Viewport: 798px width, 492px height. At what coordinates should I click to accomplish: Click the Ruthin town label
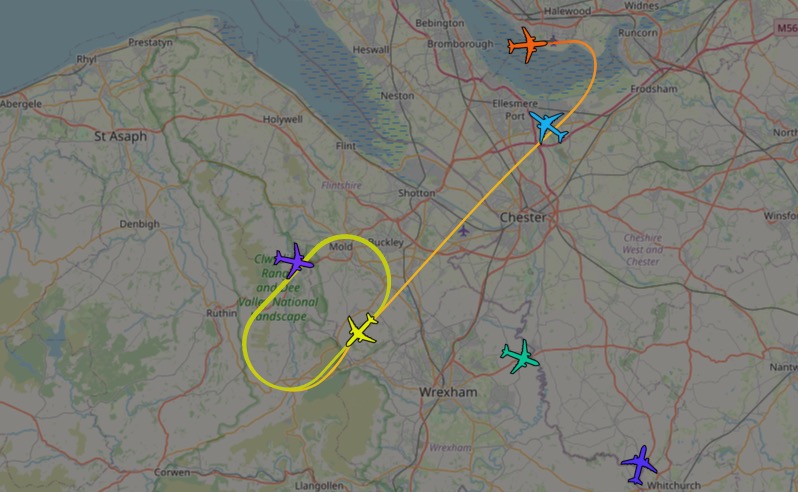click(x=221, y=313)
